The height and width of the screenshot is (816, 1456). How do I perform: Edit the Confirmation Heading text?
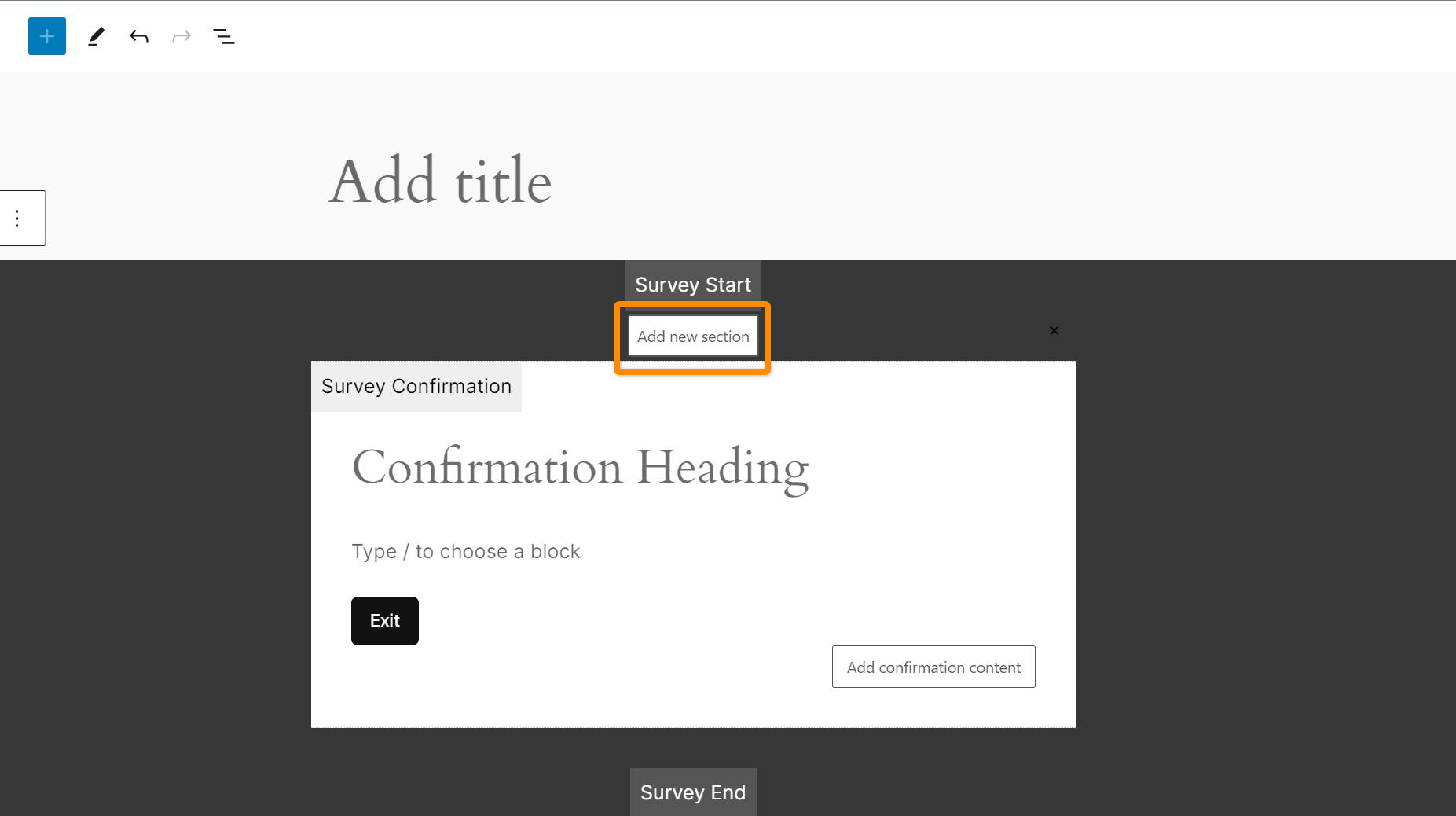pos(580,467)
